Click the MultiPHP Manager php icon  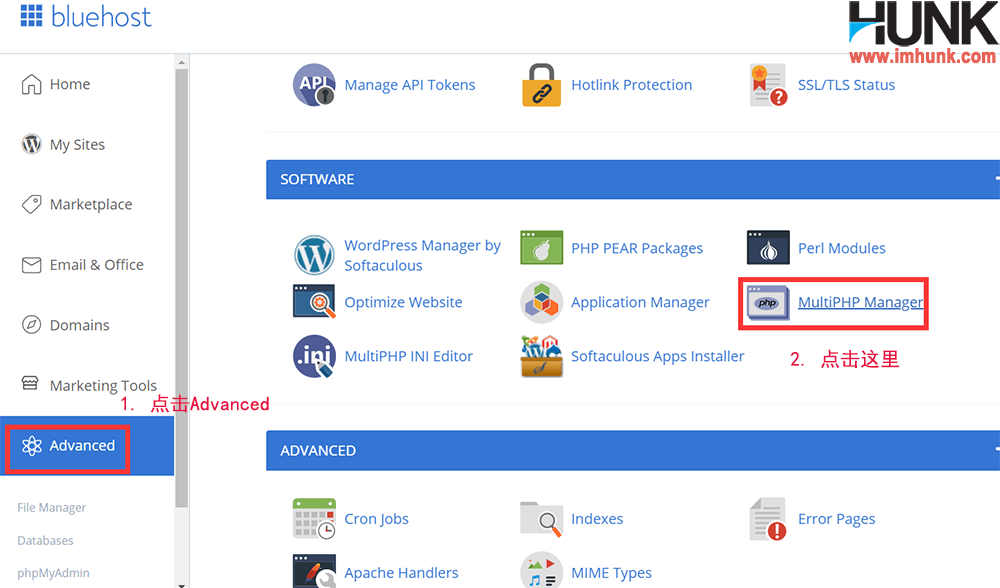pos(768,302)
